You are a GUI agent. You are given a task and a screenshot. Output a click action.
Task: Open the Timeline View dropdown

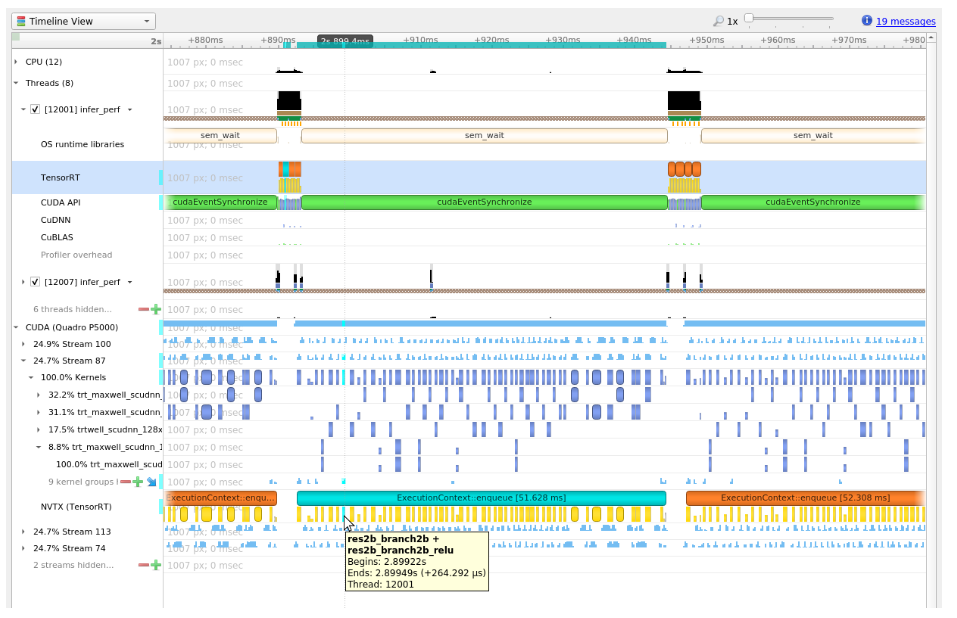point(84,21)
